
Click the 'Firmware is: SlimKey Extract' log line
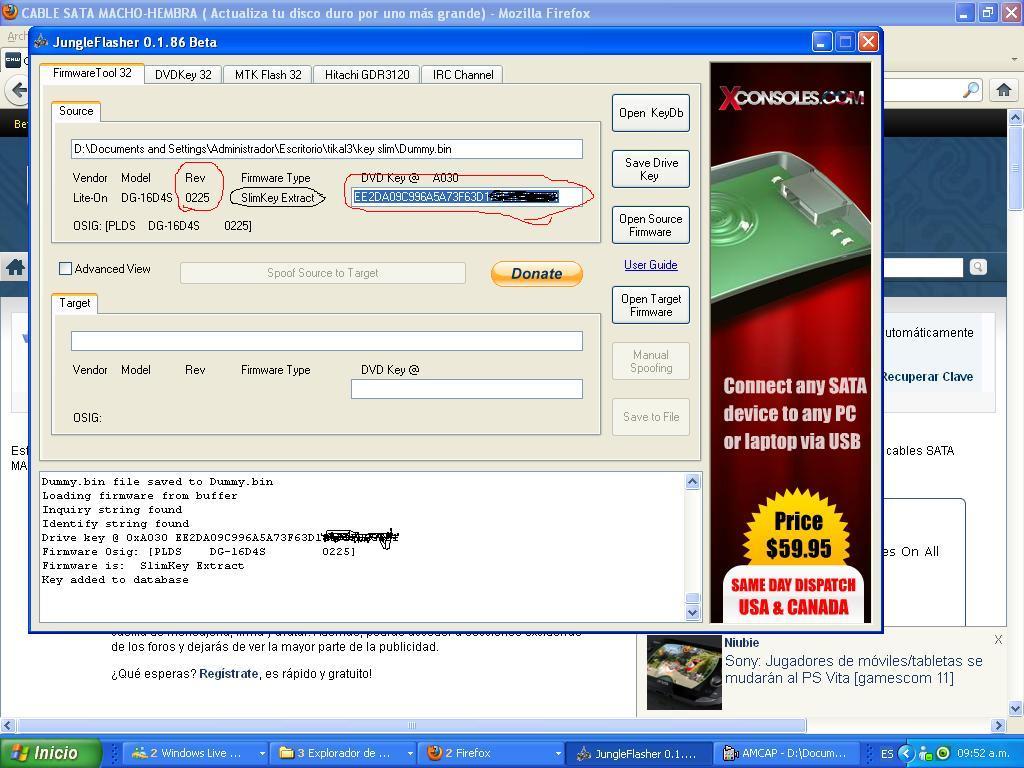click(143, 566)
